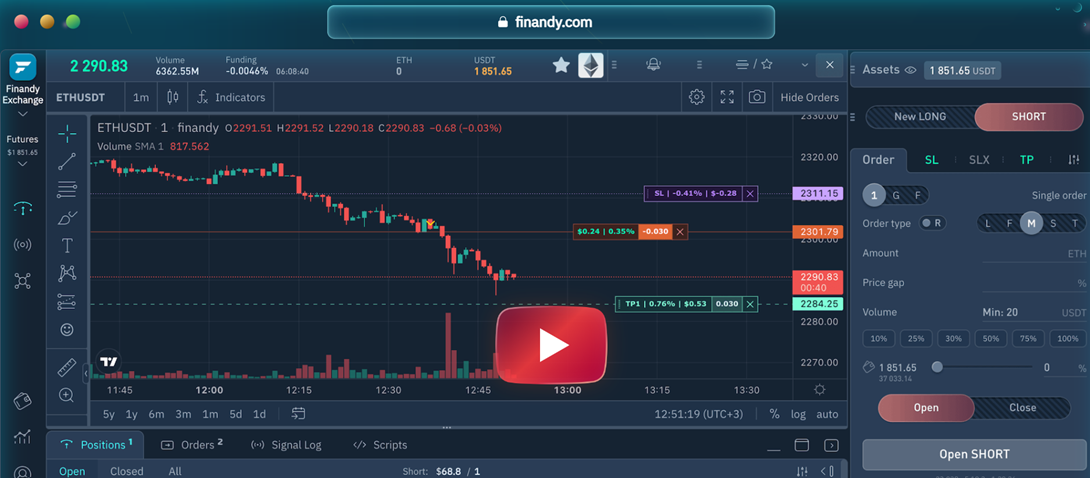Activate the chart zoom-in tool

tap(67, 395)
